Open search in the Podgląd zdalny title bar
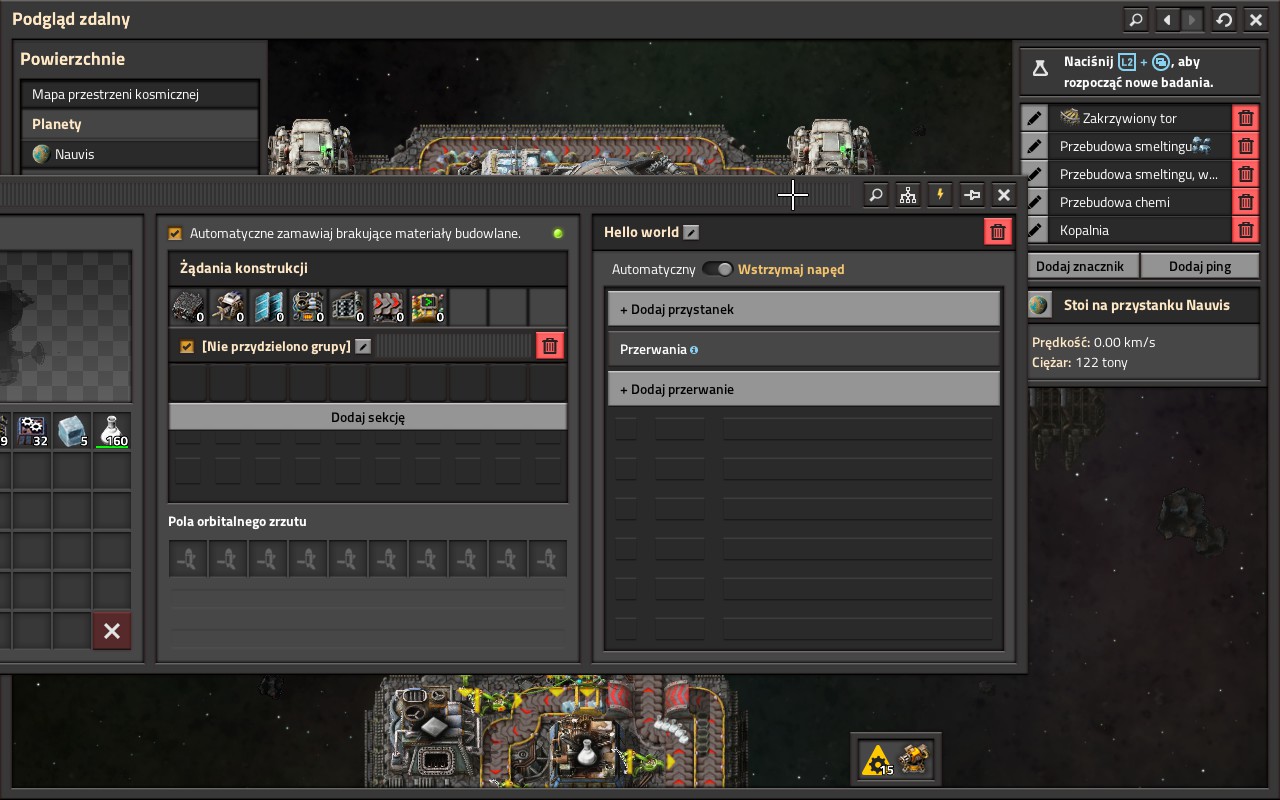 click(1136, 19)
